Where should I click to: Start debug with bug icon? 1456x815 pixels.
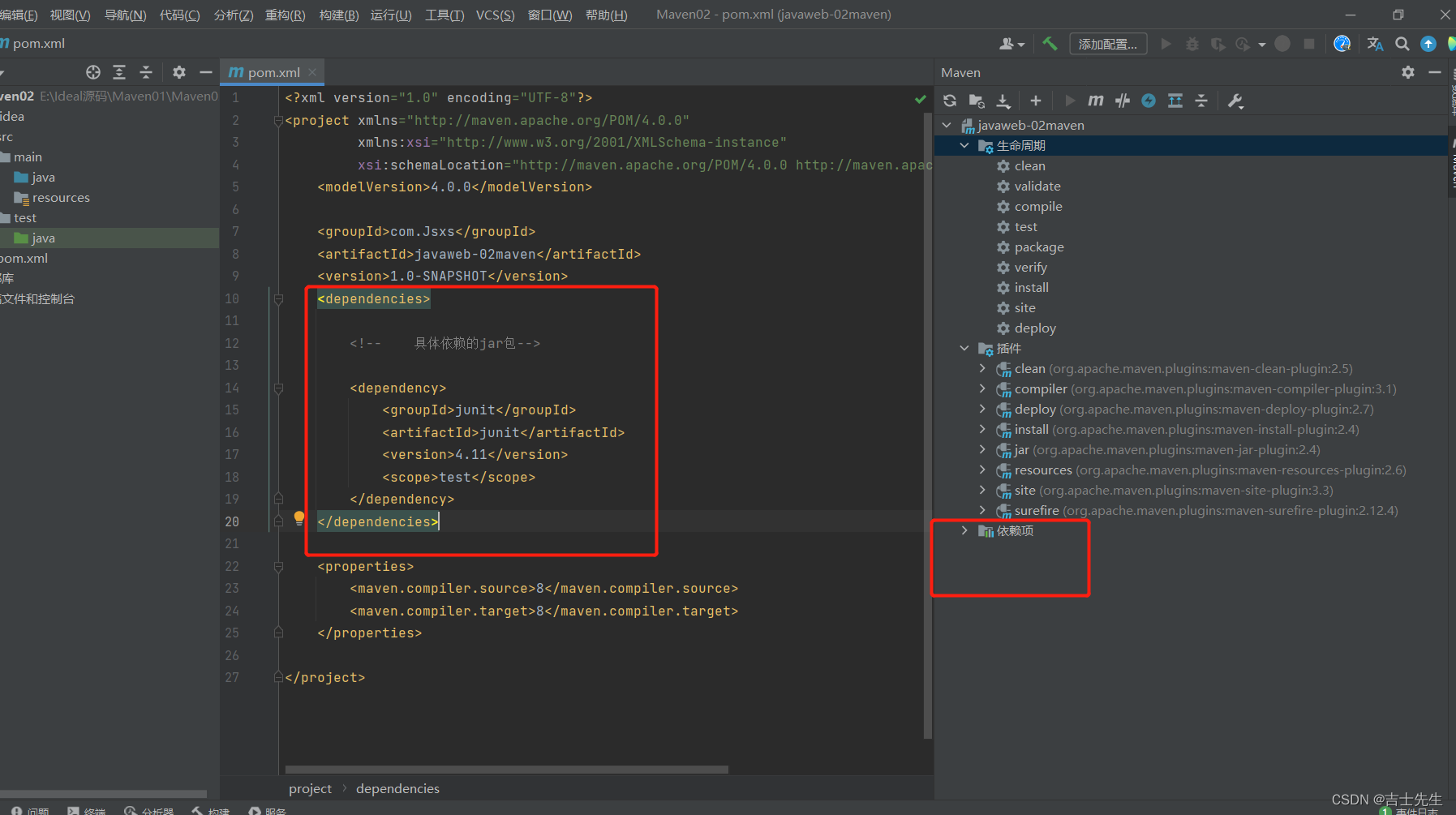1192,44
